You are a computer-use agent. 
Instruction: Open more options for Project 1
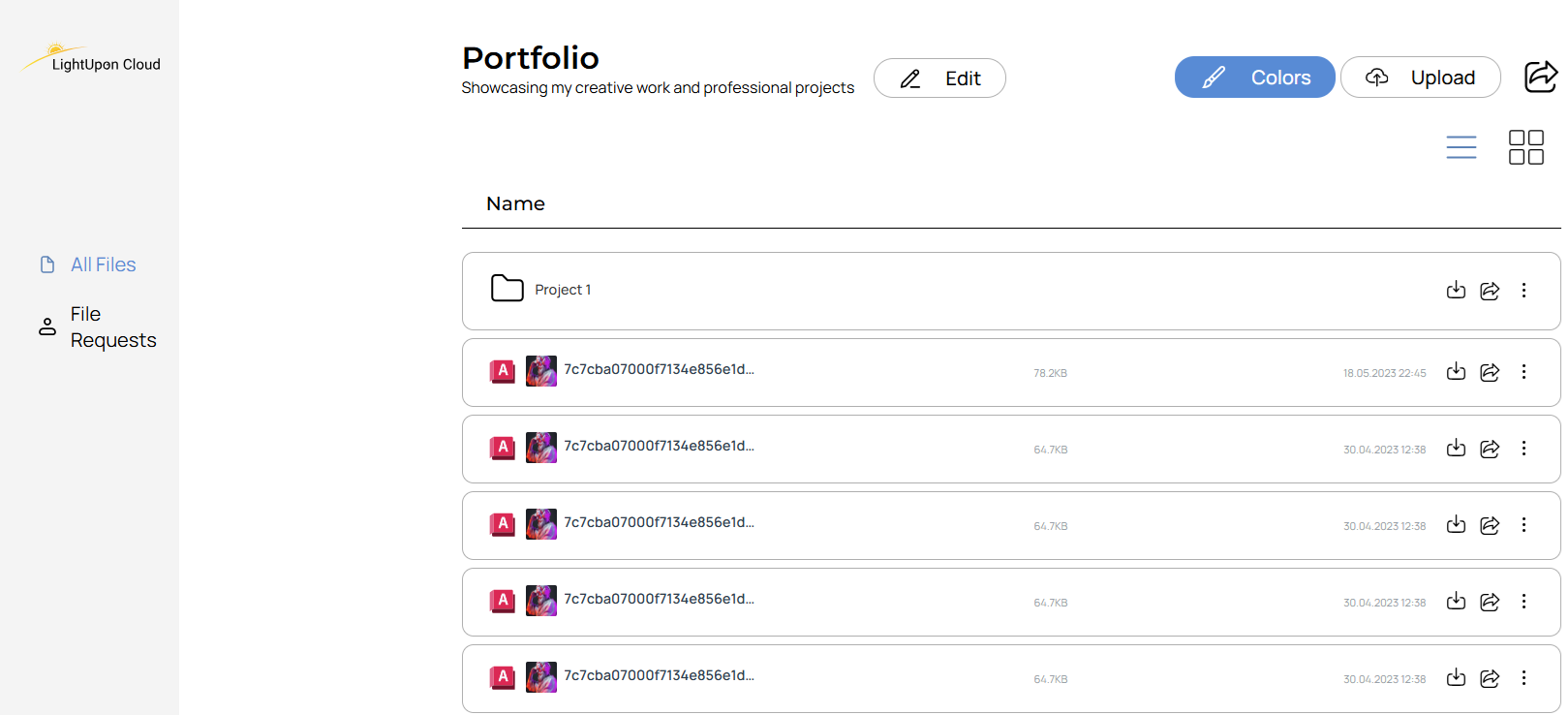(1523, 291)
